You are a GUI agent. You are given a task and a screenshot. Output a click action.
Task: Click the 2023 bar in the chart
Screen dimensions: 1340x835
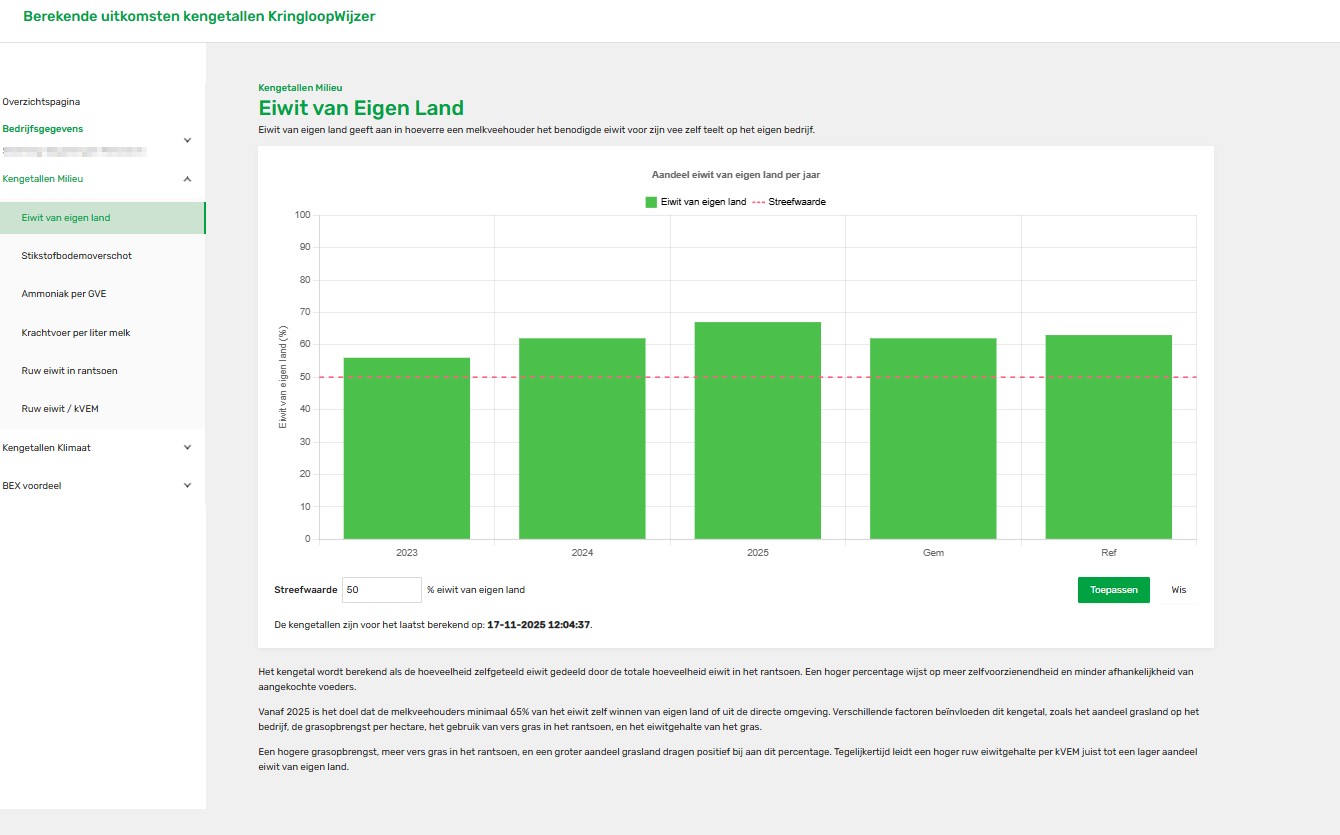click(406, 448)
